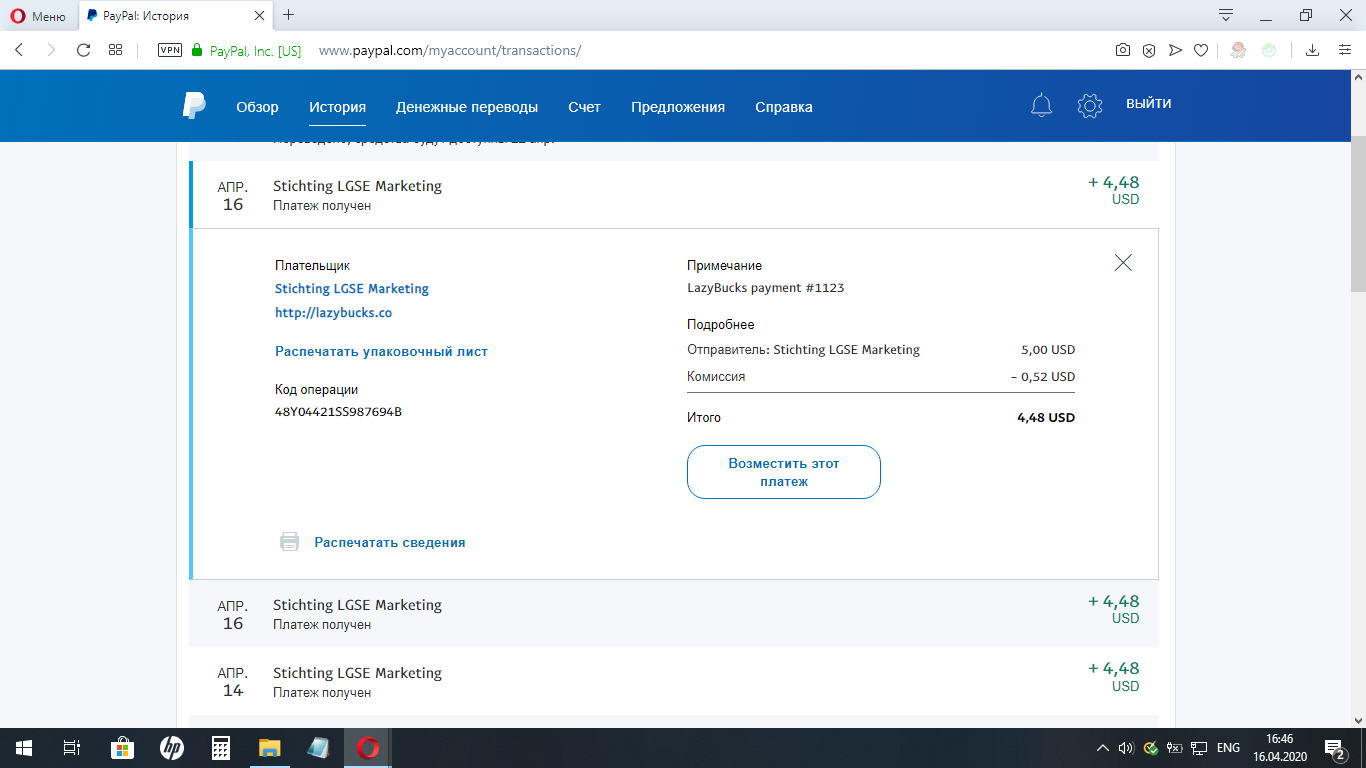Open the green circular extension icon
The width and height of the screenshot is (1366, 768).
1269,50
